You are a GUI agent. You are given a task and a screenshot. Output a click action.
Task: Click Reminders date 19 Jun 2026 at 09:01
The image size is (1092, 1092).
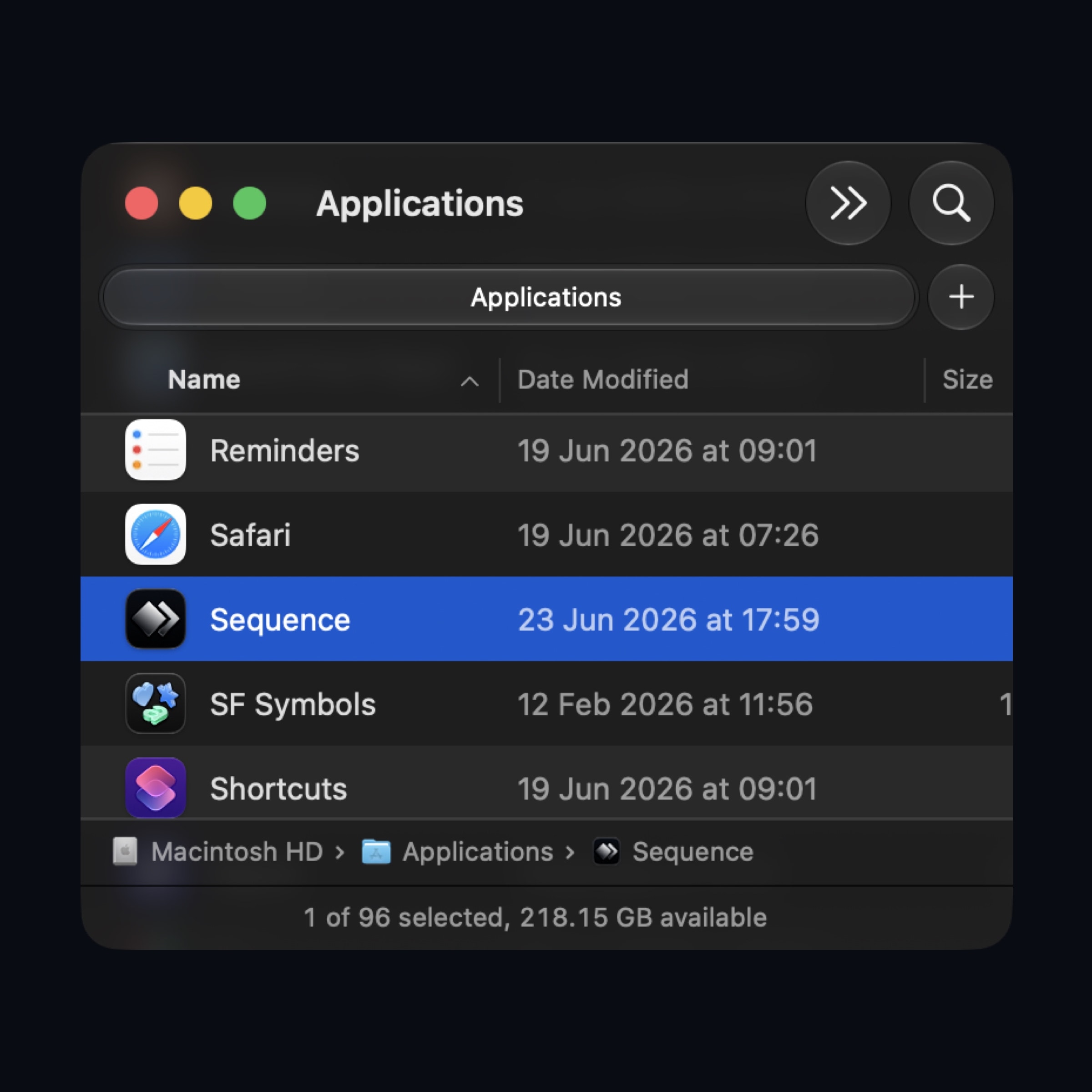point(667,450)
